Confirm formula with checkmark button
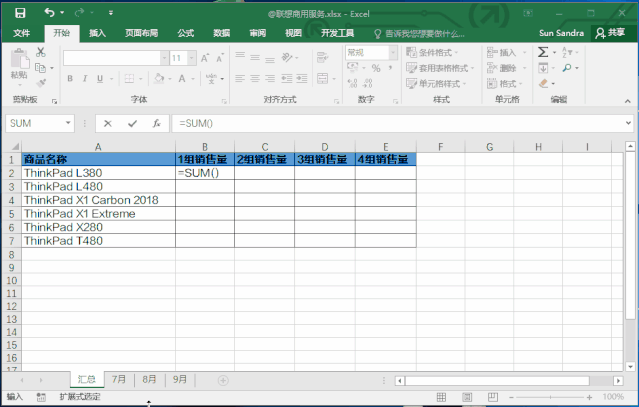Image resolution: width=639 pixels, height=407 pixels. [132, 123]
